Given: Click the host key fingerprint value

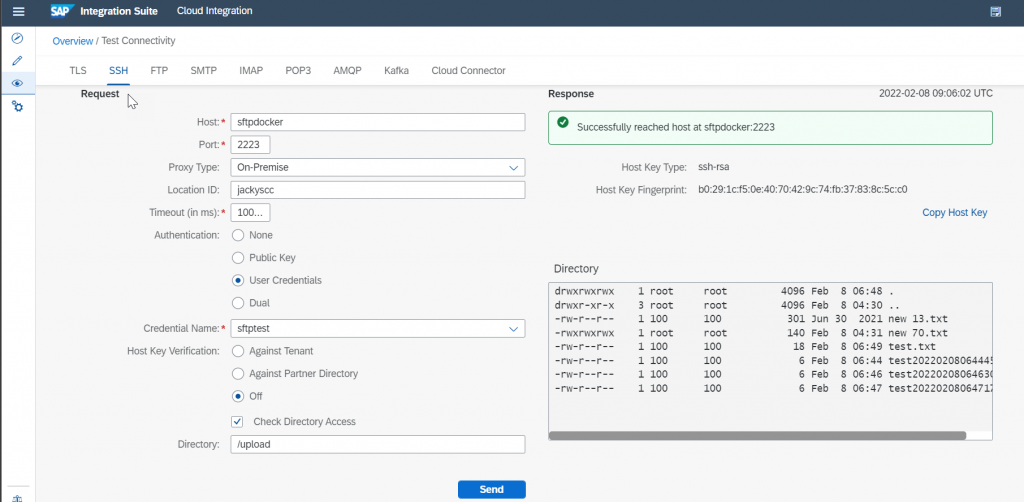Looking at the screenshot, I should point(803,190).
